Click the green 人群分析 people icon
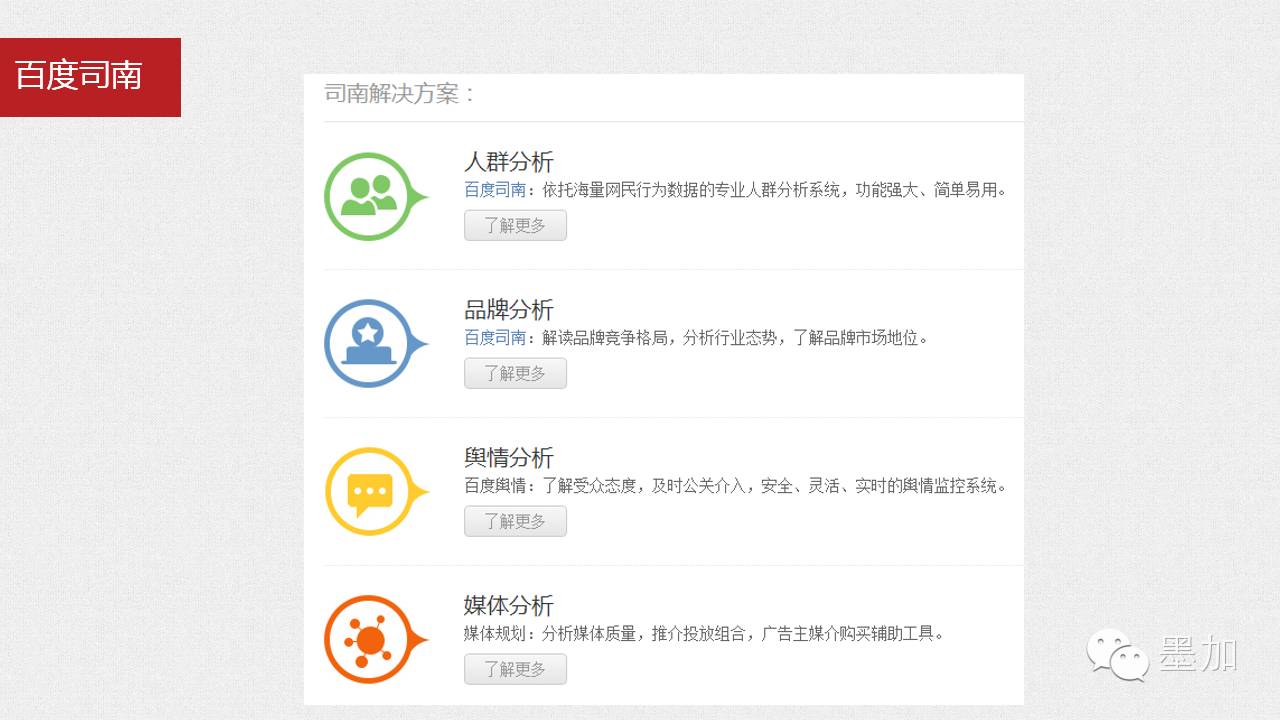 tap(375, 197)
